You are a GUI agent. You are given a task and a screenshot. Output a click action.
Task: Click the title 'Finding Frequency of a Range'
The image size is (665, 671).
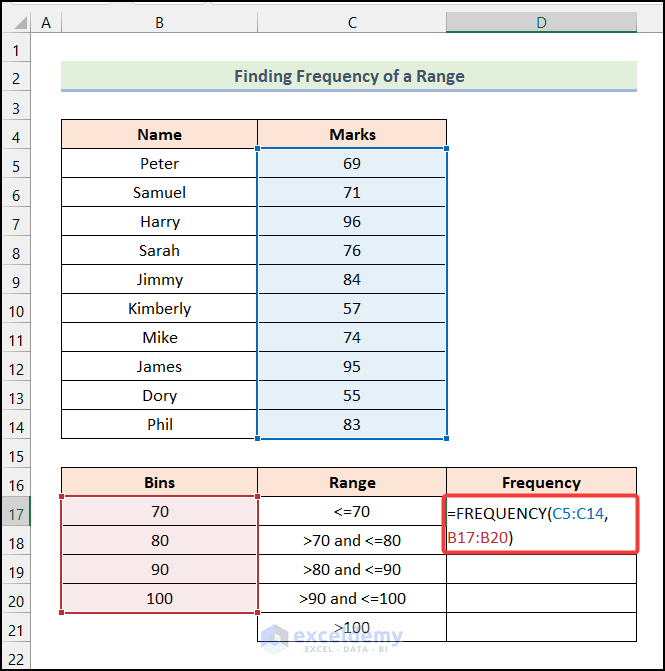[349, 76]
